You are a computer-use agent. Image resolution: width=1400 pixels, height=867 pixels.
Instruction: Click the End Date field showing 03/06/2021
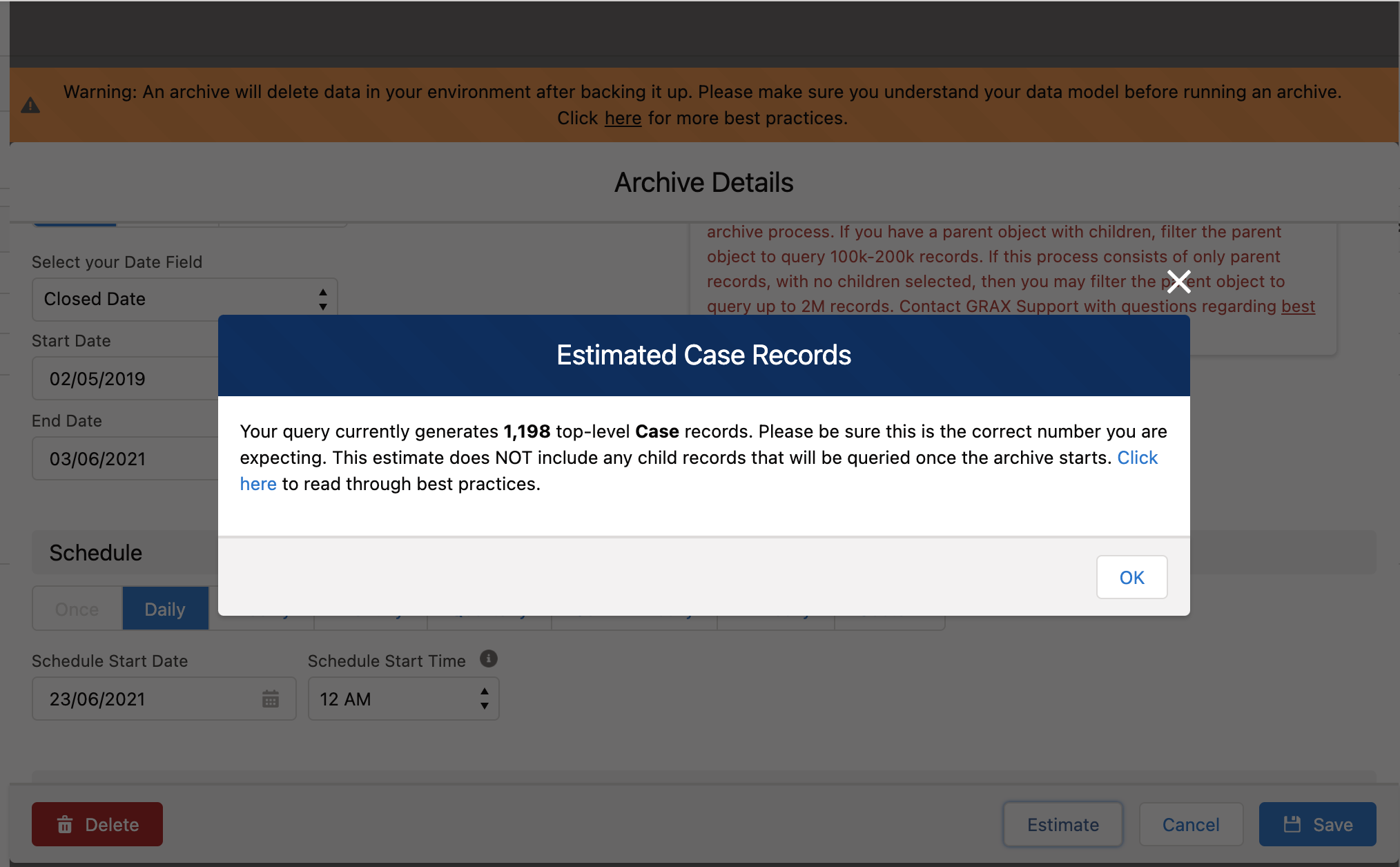[124, 458]
